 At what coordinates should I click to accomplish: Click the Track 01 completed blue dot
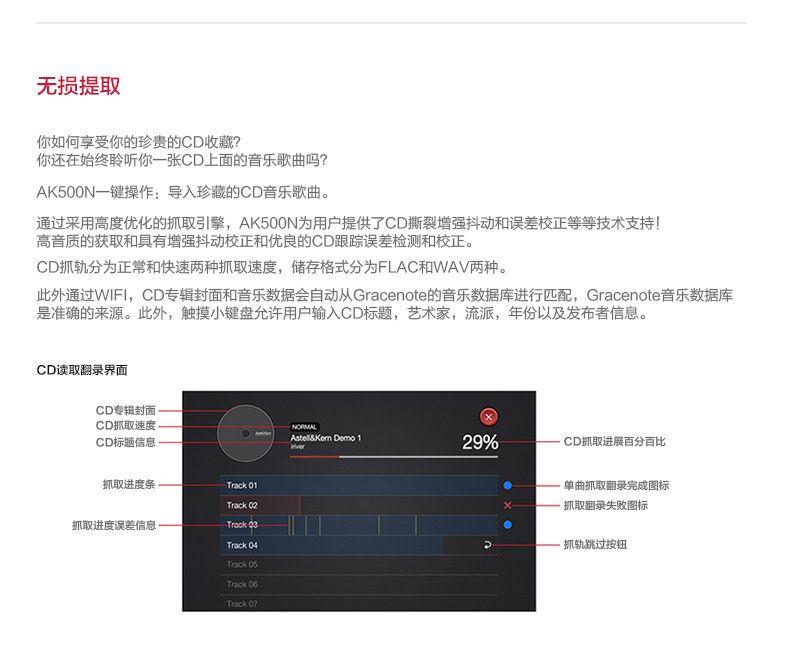pyautogui.click(x=507, y=485)
